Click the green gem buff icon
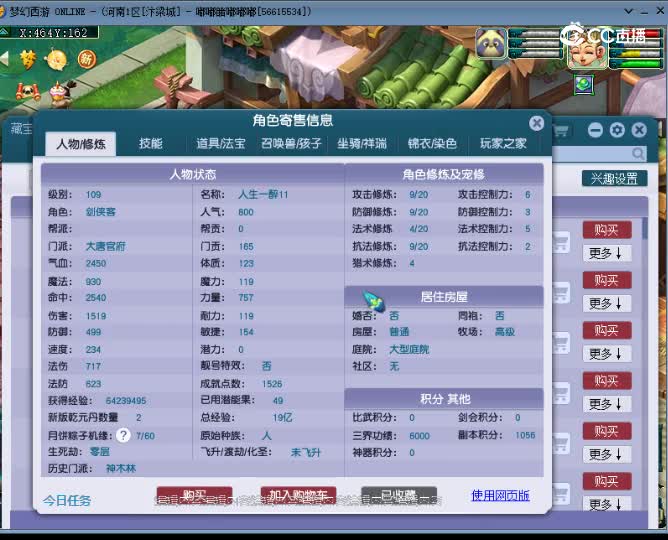The image size is (668, 540). 584,85
